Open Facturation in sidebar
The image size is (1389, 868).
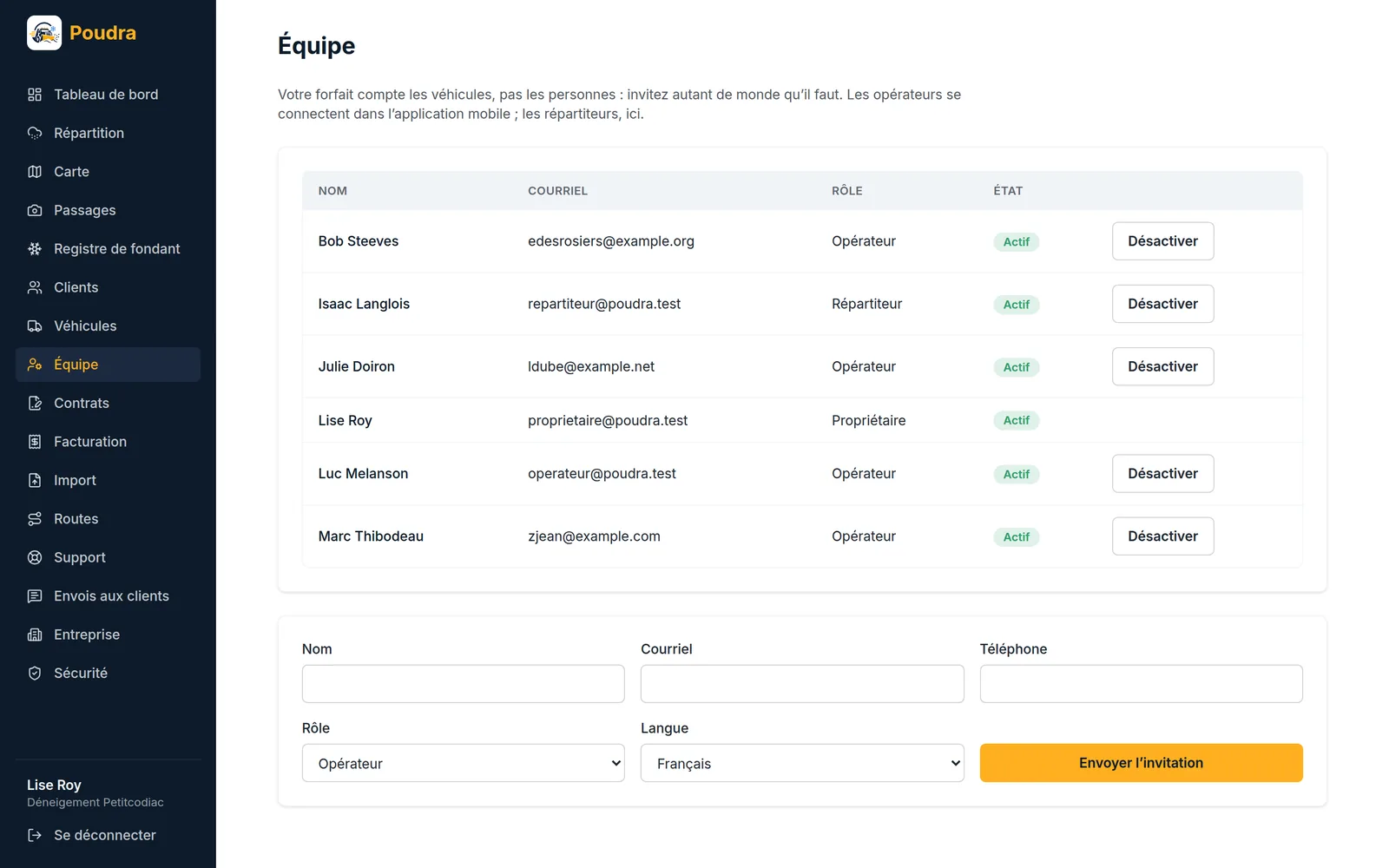pos(108,442)
